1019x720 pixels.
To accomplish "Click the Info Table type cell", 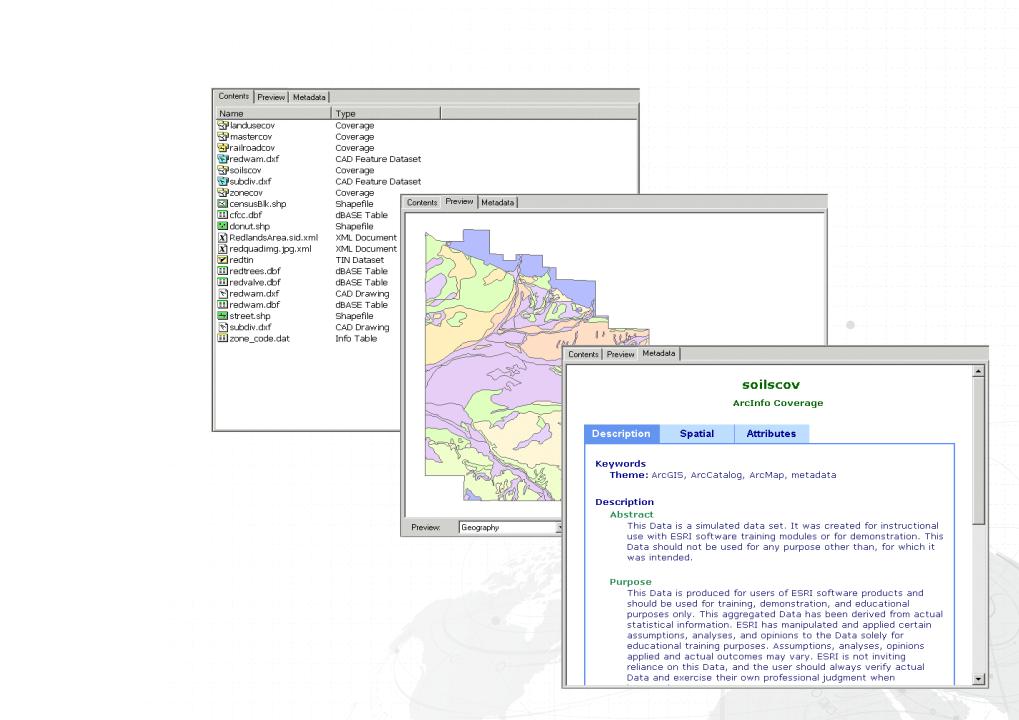I will pos(356,339).
